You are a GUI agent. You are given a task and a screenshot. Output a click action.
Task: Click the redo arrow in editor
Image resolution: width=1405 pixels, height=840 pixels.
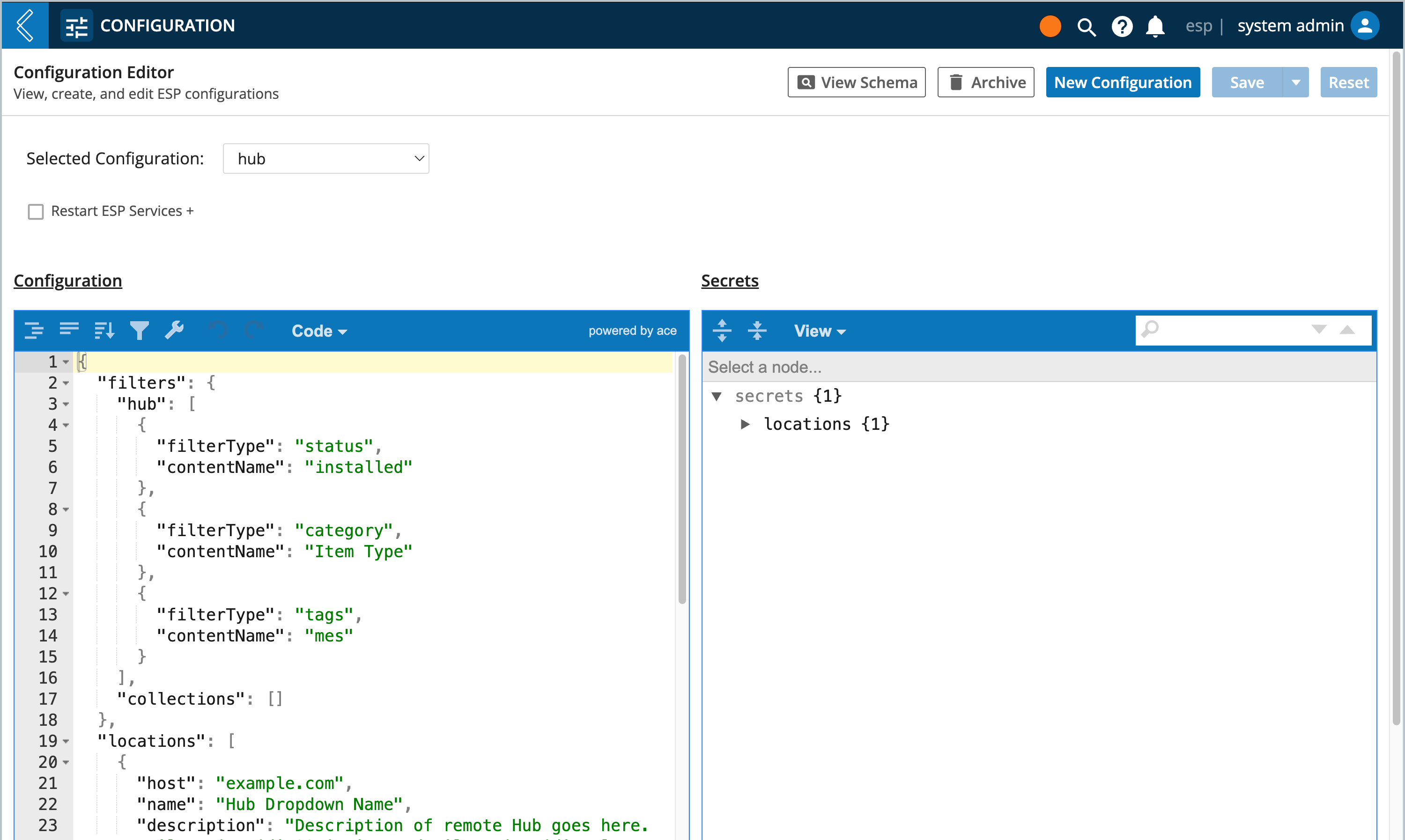pyautogui.click(x=253, y=330)
